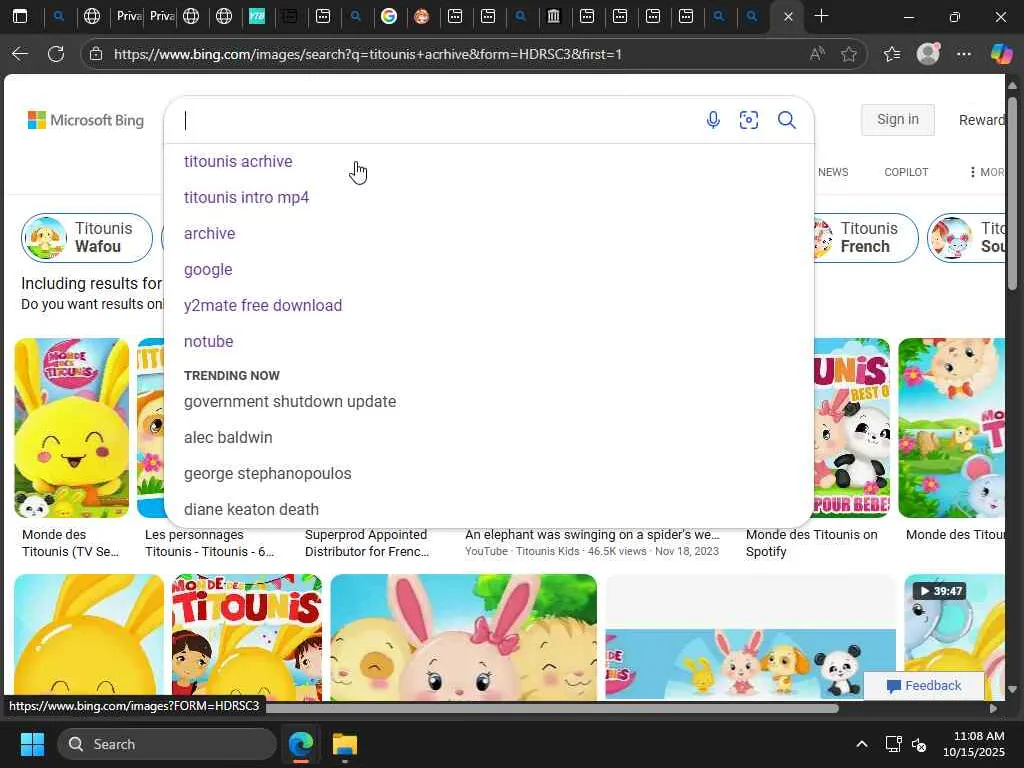Screen dimensions: 1024x768
Task: Open 'Superprod Appointed Distributor' result caption
Action: 367,543
